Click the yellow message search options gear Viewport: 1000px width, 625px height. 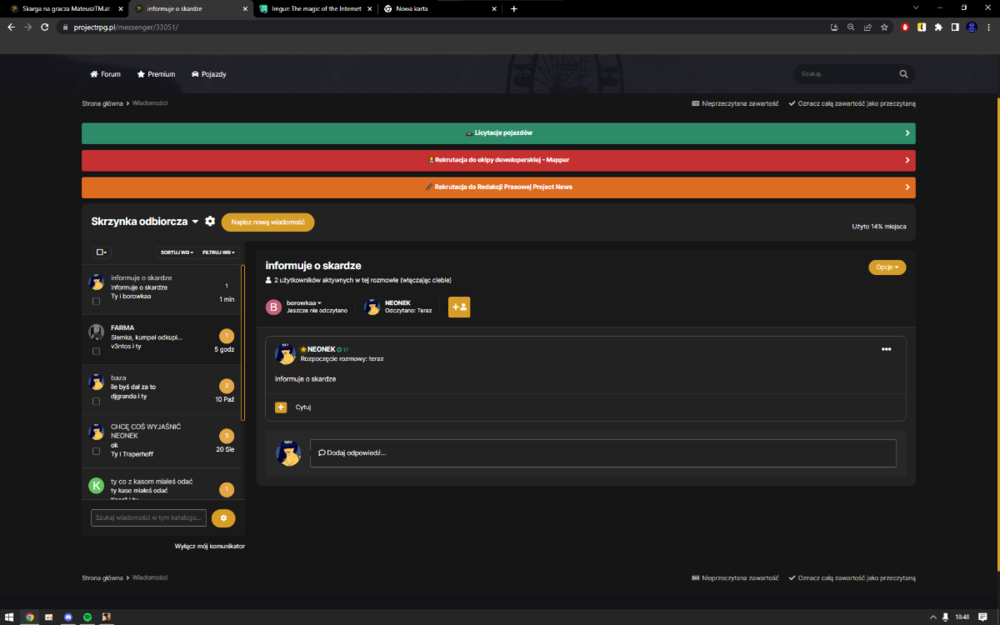(223, 518)
